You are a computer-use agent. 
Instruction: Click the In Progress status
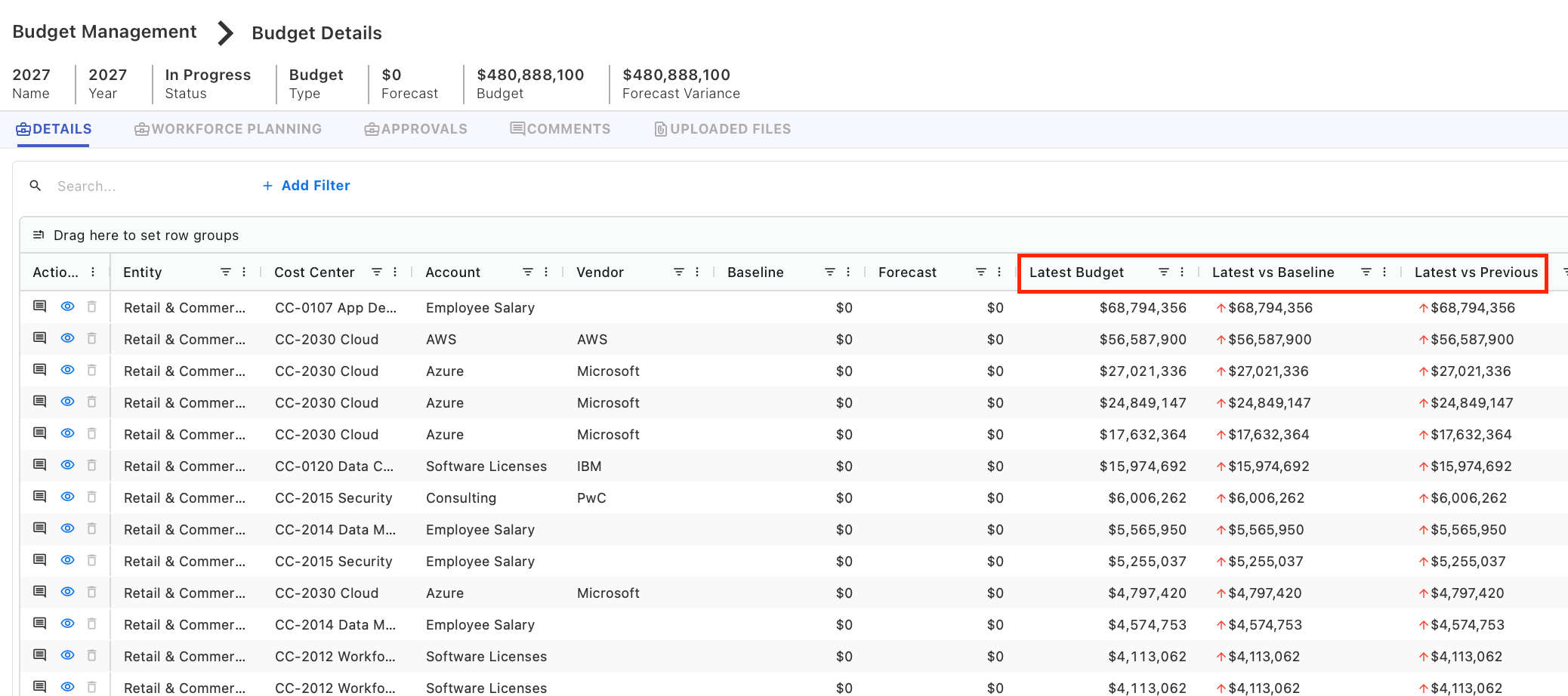point(208,75)
